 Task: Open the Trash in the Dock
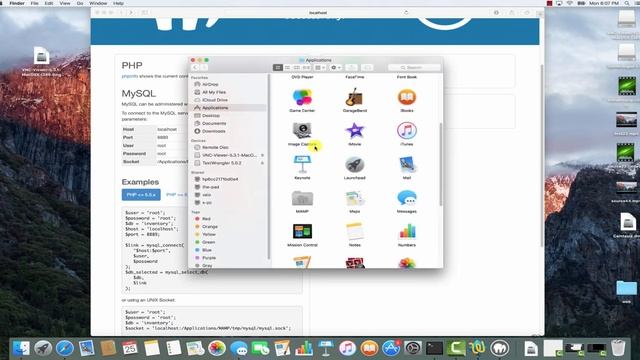[x=618, y=348]
